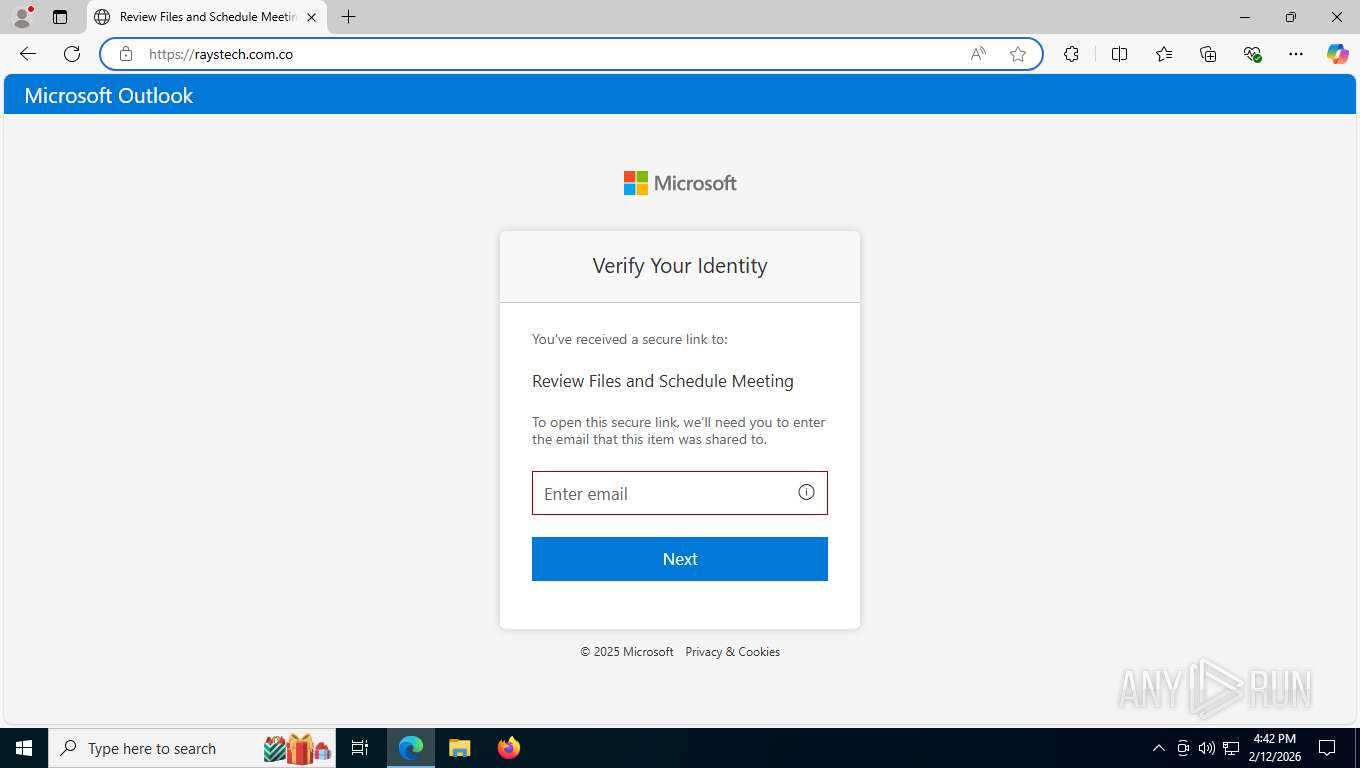Select the Review Files and Schedule Meeting tab
This screenshot has height=768, width=1360.
205,17
